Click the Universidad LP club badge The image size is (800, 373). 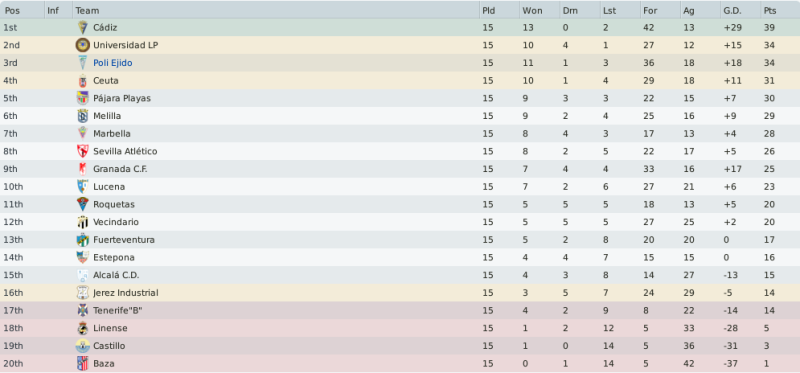click(x=82, y=45)
